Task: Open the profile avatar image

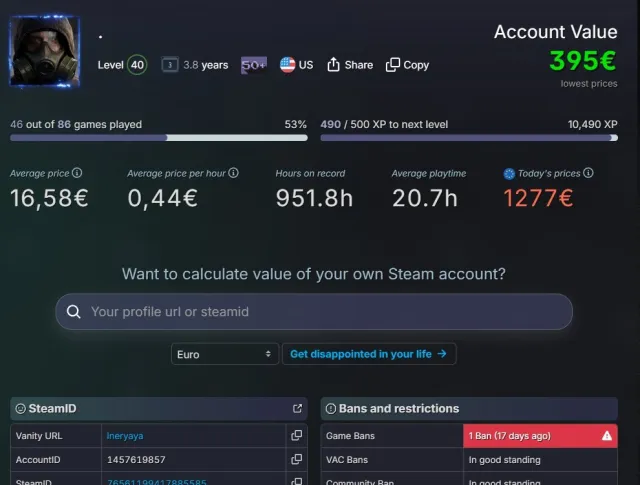Action: (x=45, y=51)
